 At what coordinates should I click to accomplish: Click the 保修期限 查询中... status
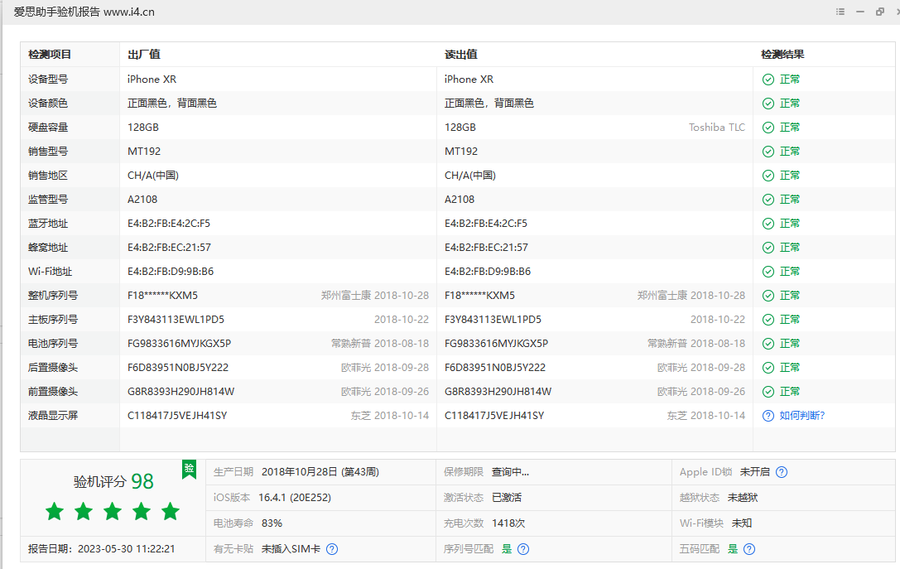pyautogui.click(x=510, y=472)
